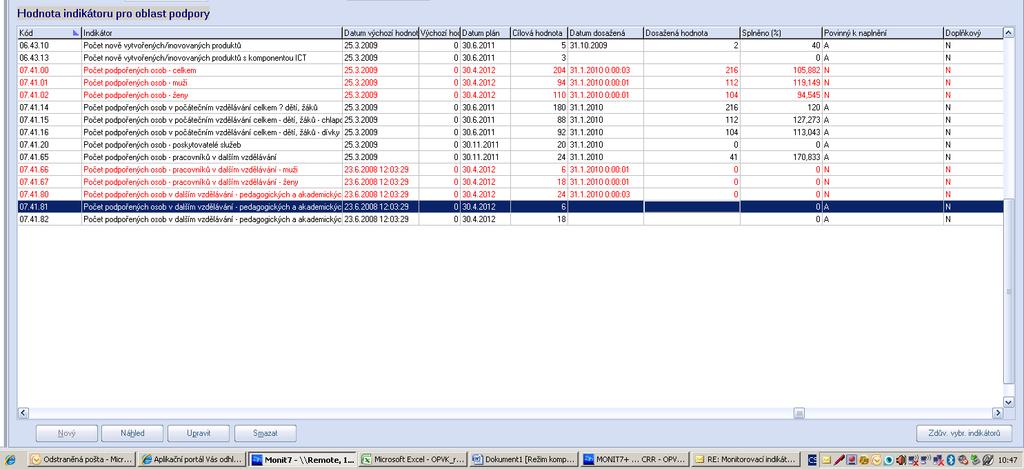
Task: Select red row with code 07.41.66
Action: 510,169
